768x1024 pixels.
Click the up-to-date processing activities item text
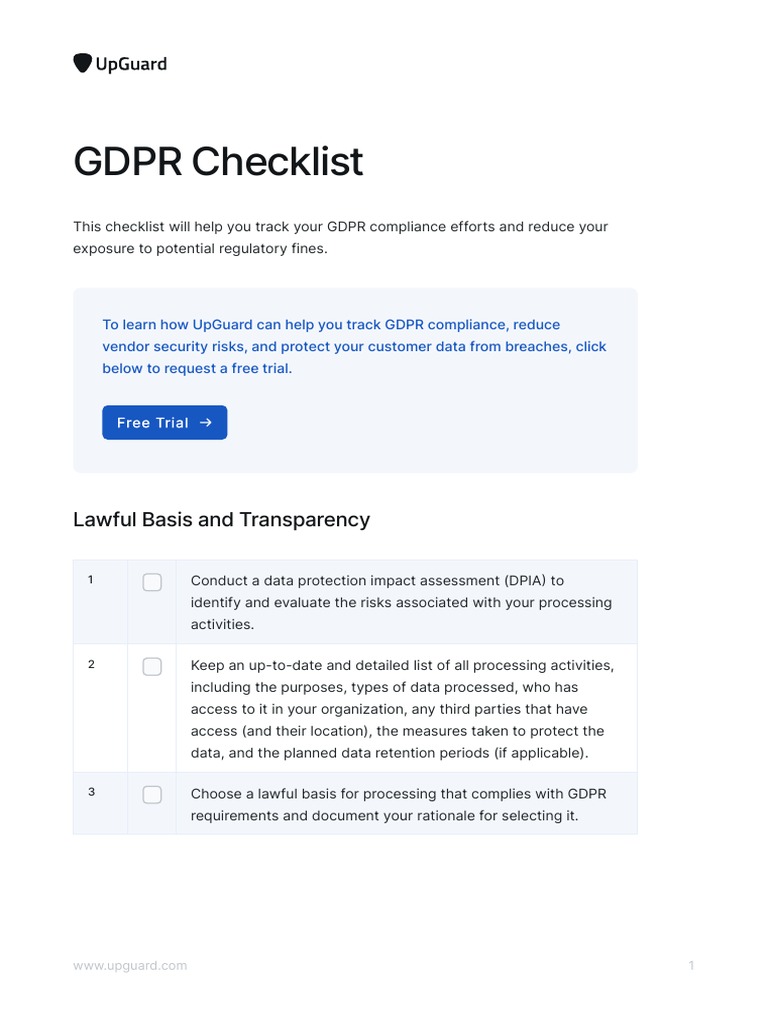coord(400,709)
